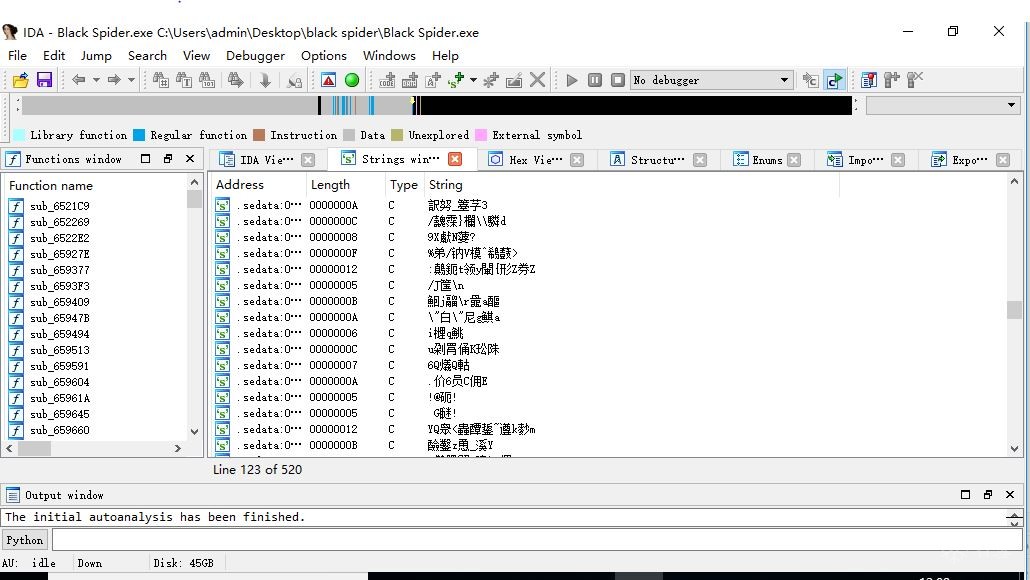This screenshot has width=1030, height=580.
Task: Click the length cell 0000000F
Action: click(333, 253)
